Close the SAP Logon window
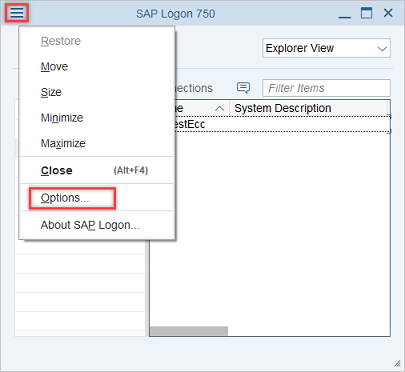This screenshot has height=372, width=405. 388,13
